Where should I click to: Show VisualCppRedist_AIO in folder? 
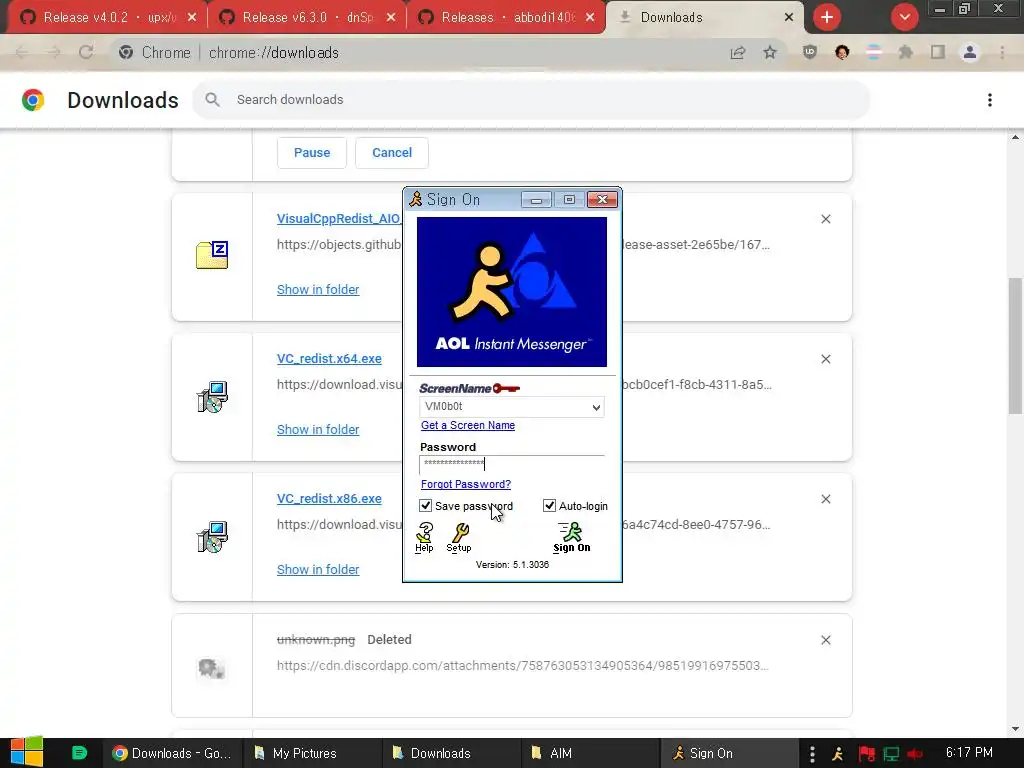pos(318,289)
